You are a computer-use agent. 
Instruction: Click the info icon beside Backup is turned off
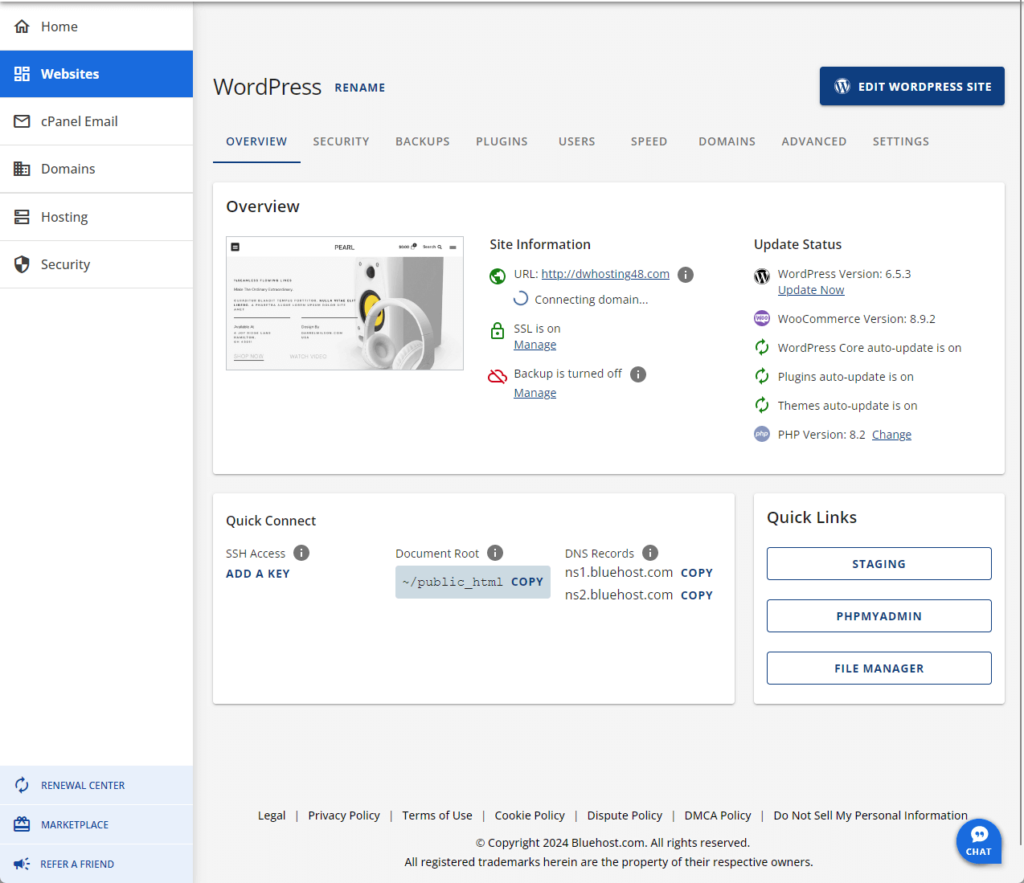click(638, 374)
